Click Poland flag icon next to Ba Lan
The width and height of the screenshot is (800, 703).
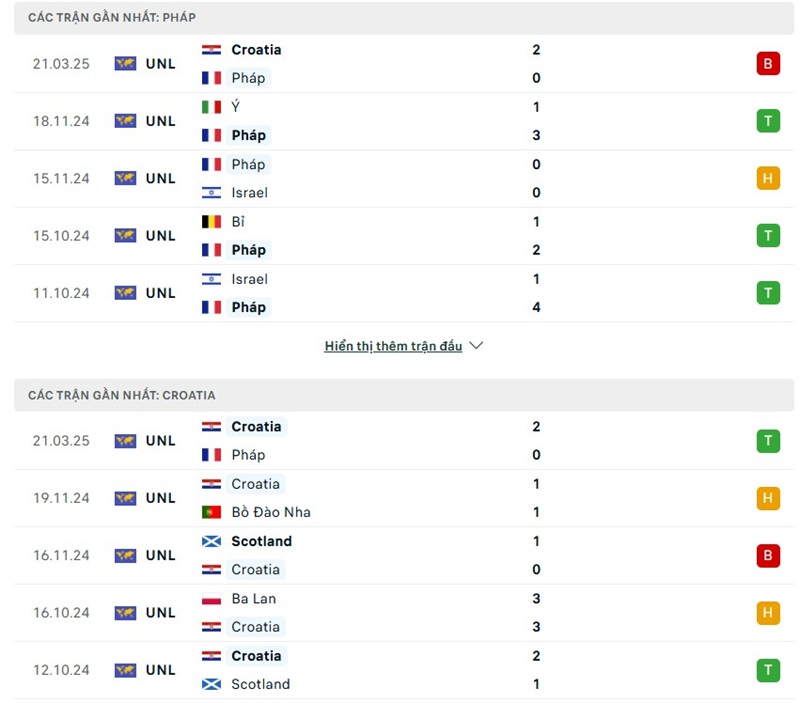click(211, 599)
